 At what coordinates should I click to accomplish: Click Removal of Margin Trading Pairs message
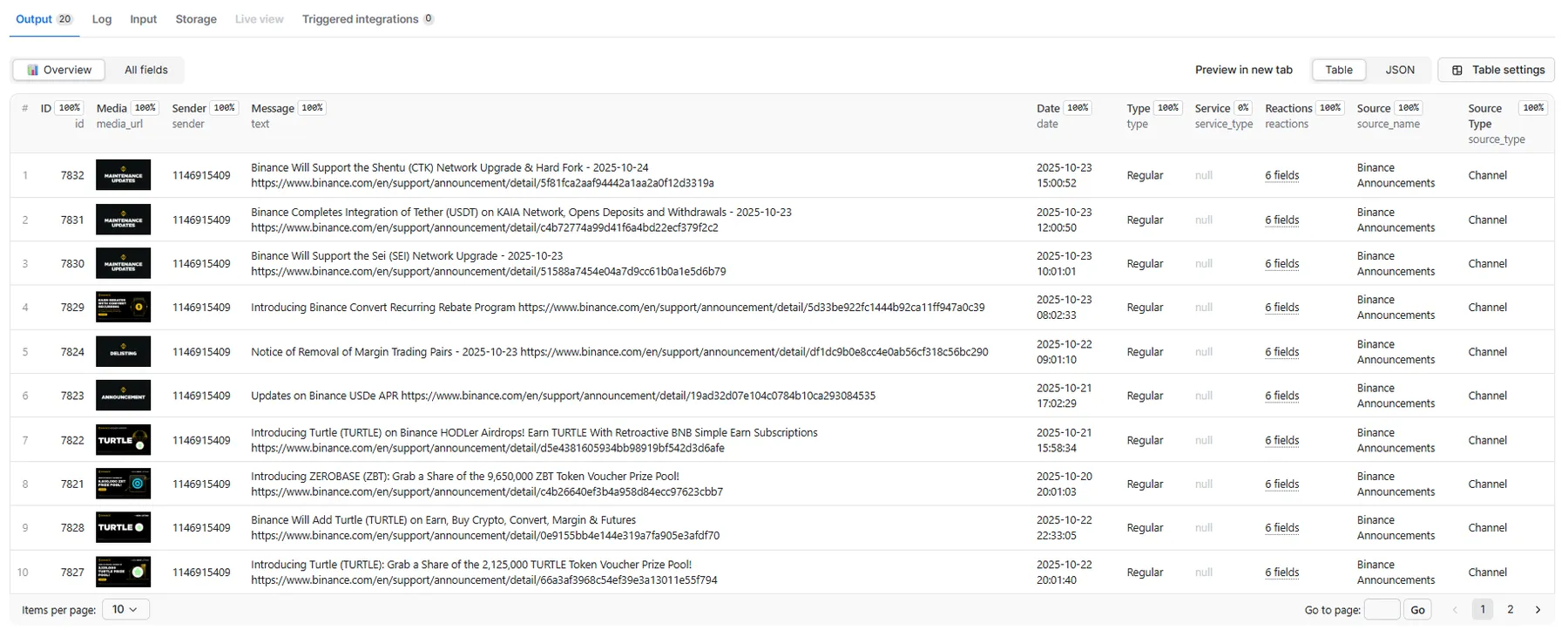pyautogui.click(x=619, y=352)
